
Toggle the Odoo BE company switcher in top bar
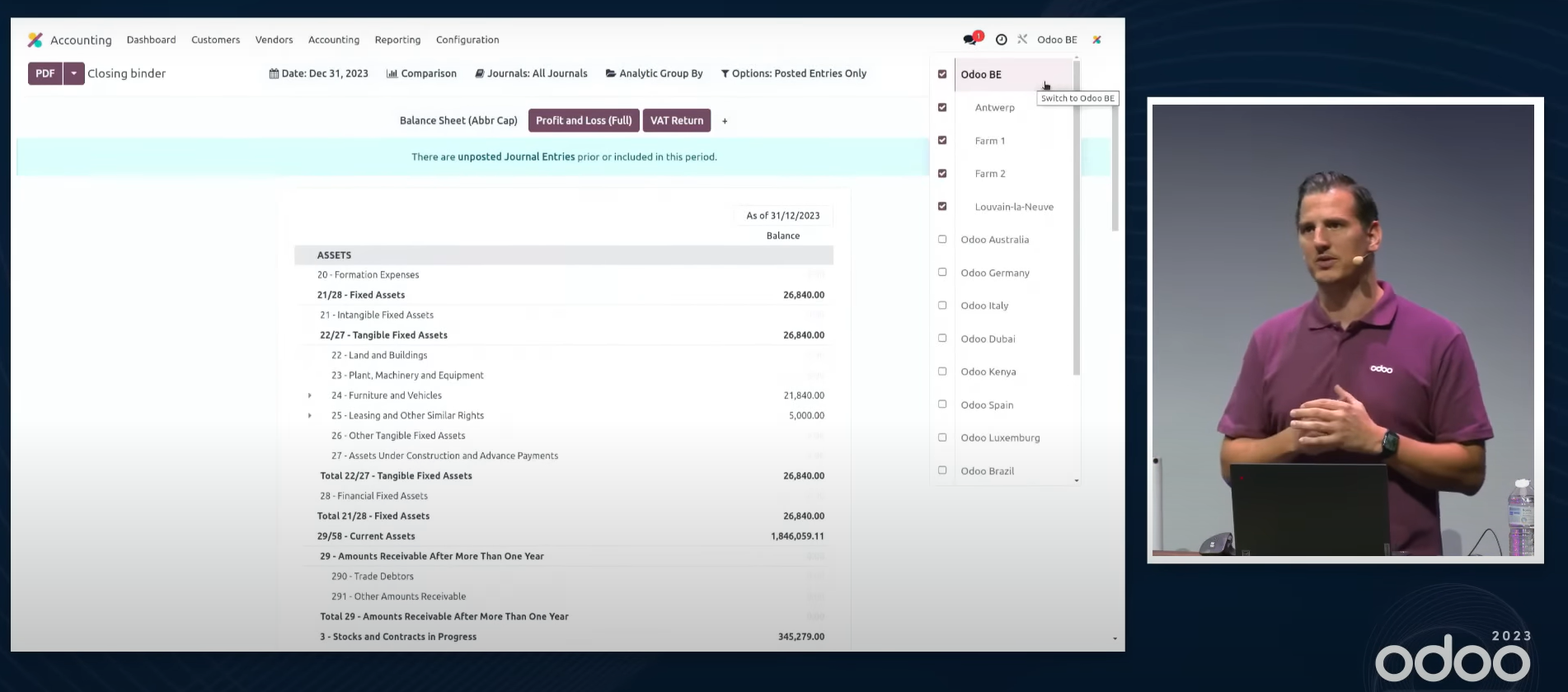click(1057, 40)
